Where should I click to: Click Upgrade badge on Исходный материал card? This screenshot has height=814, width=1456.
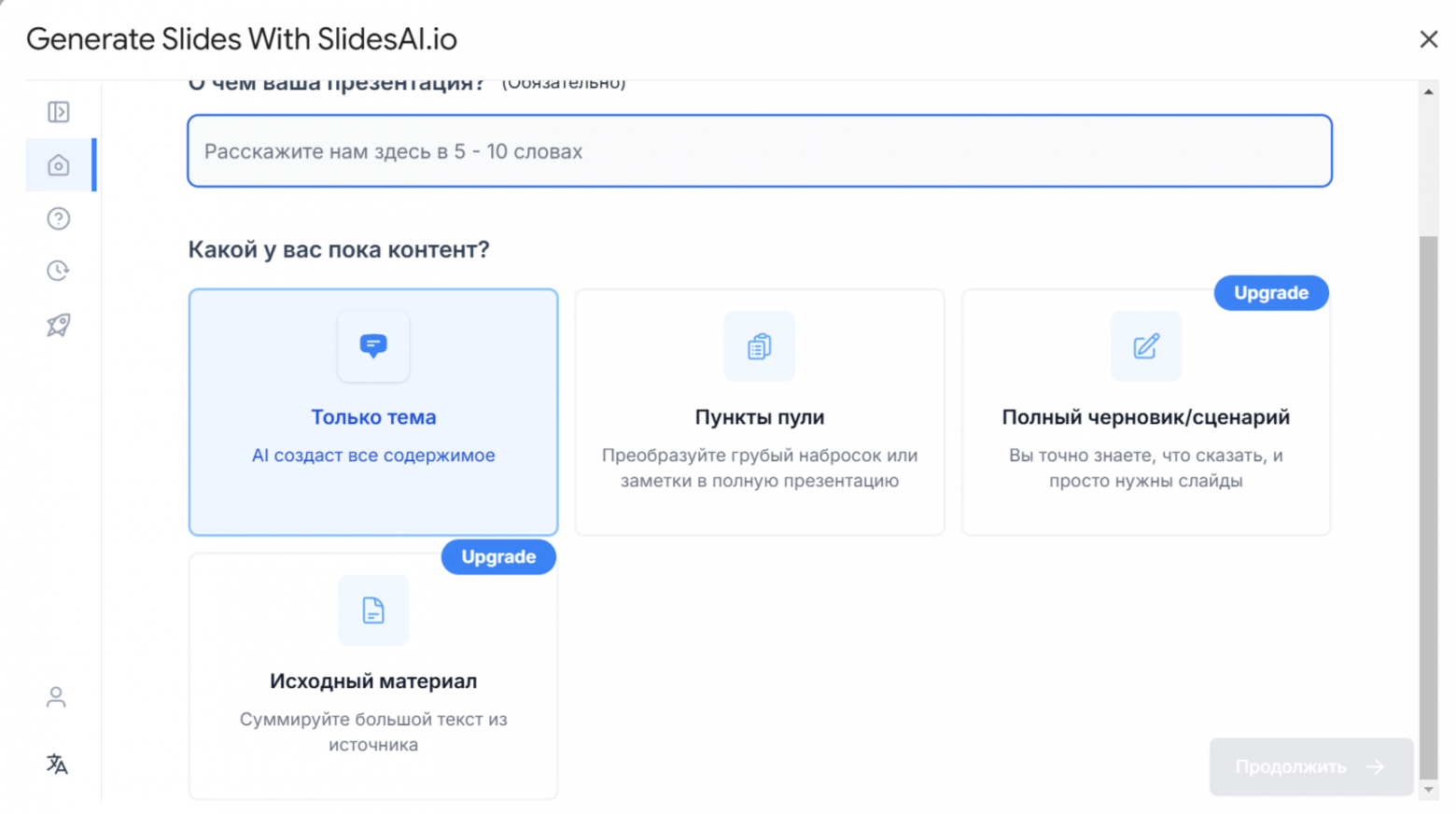click(497, 556)
